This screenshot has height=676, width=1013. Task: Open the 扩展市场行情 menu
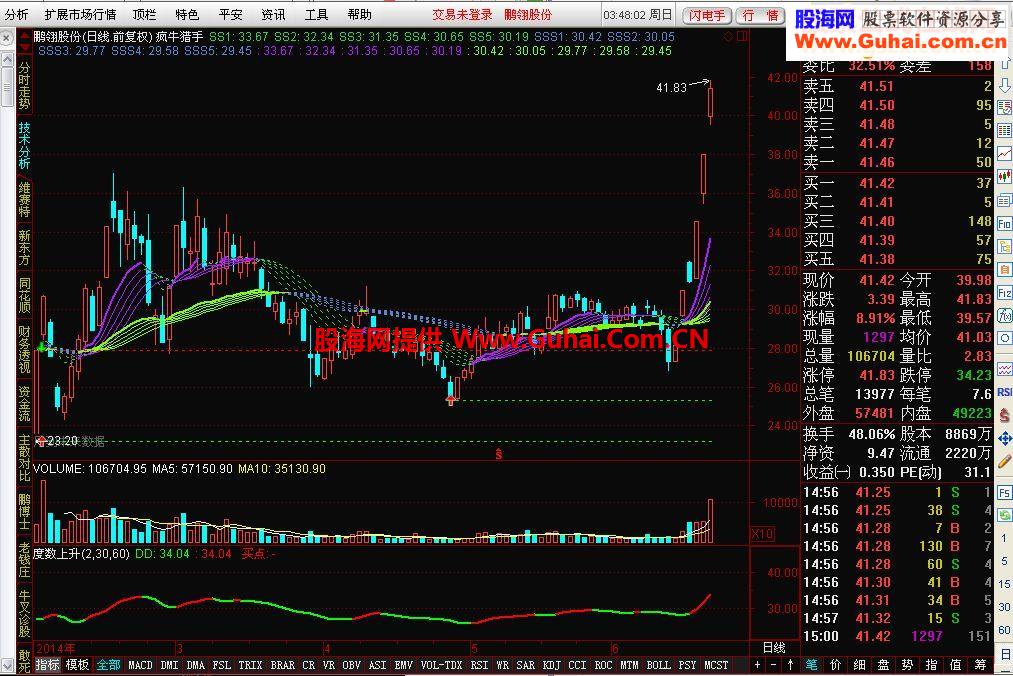pyautogui.click(x=81, y=14)
